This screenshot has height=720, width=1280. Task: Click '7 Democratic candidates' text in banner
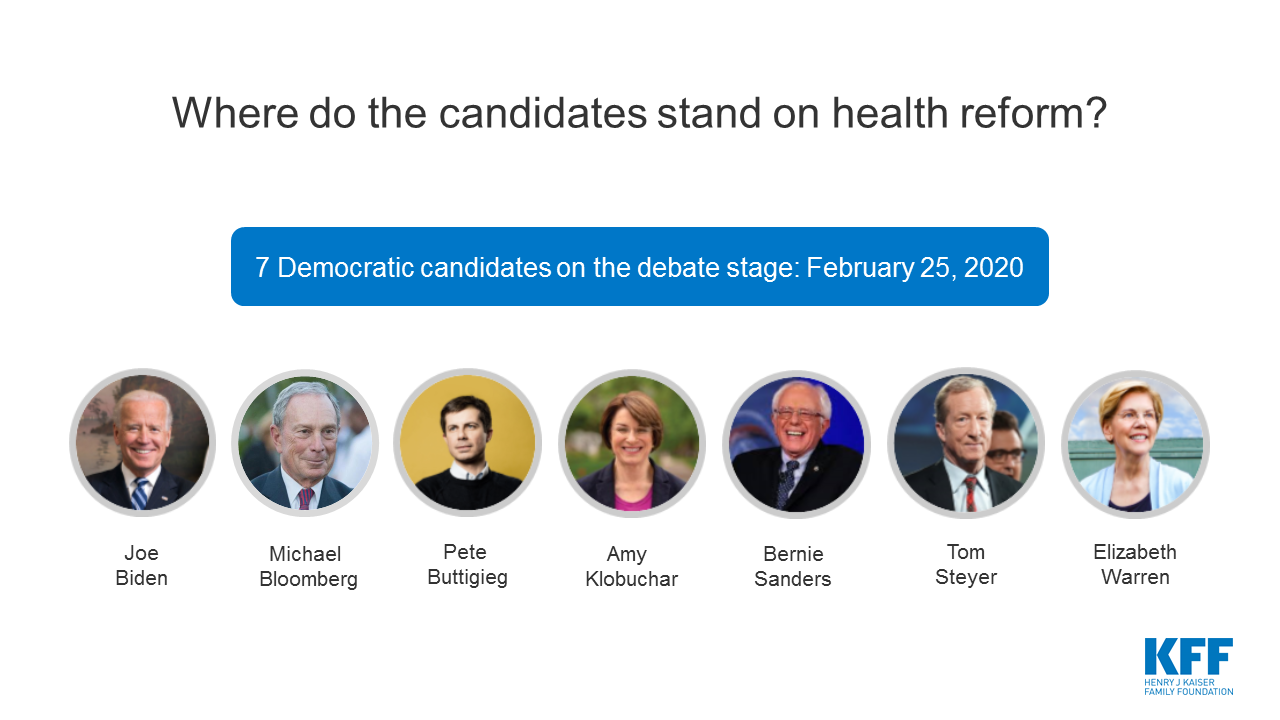(x=403, y=268)
